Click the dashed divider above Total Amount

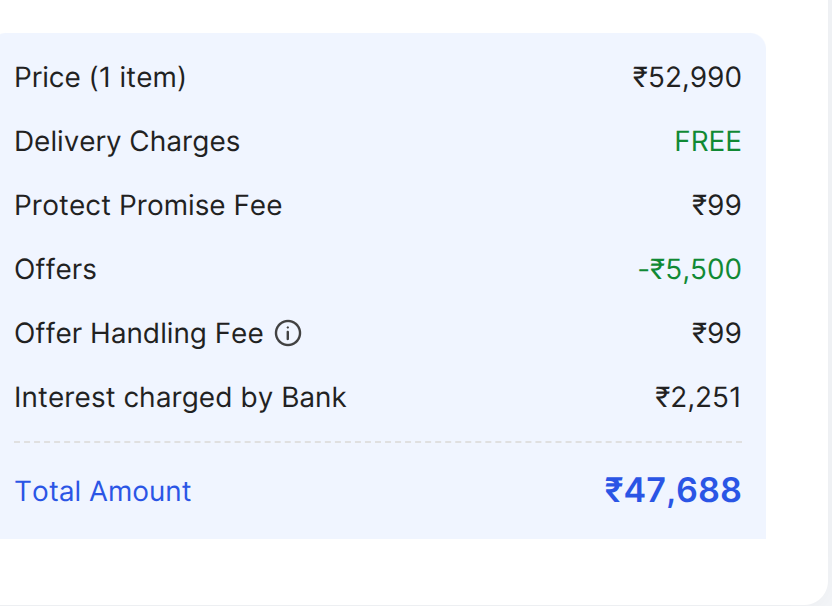[378, 442]
